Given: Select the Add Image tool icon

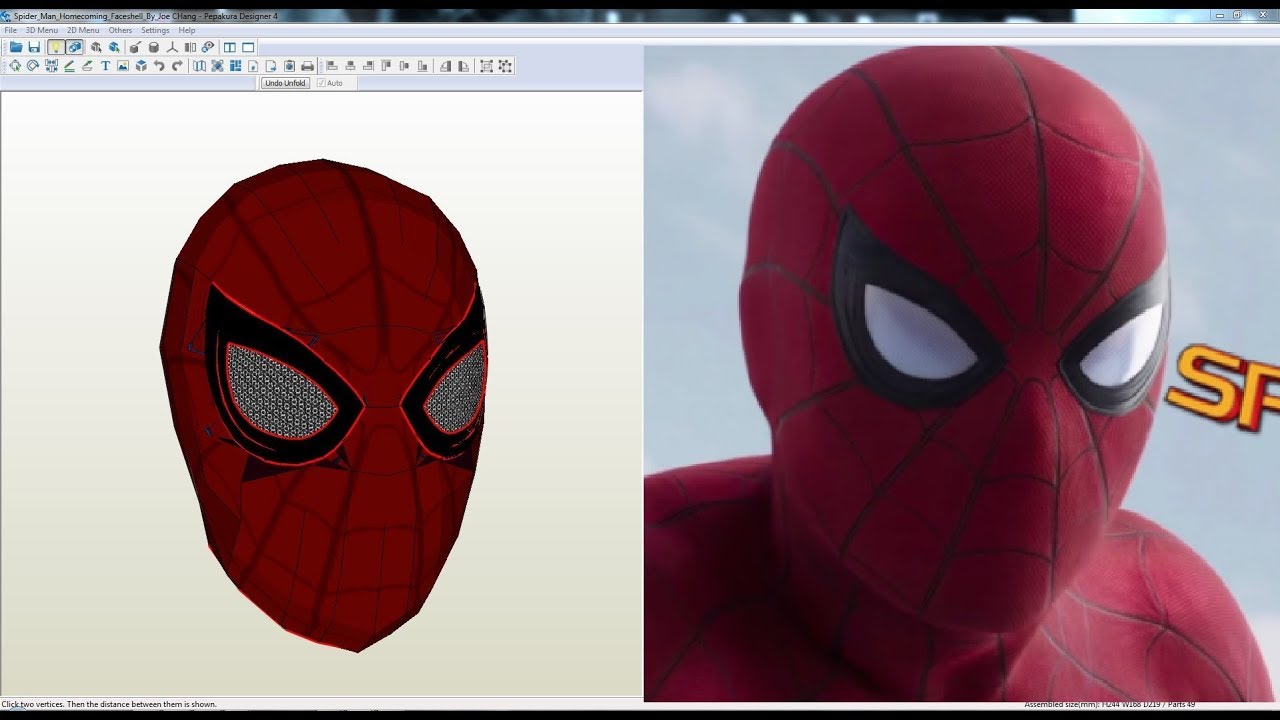Looking at the screenshot, I should [x=123, y=66].
